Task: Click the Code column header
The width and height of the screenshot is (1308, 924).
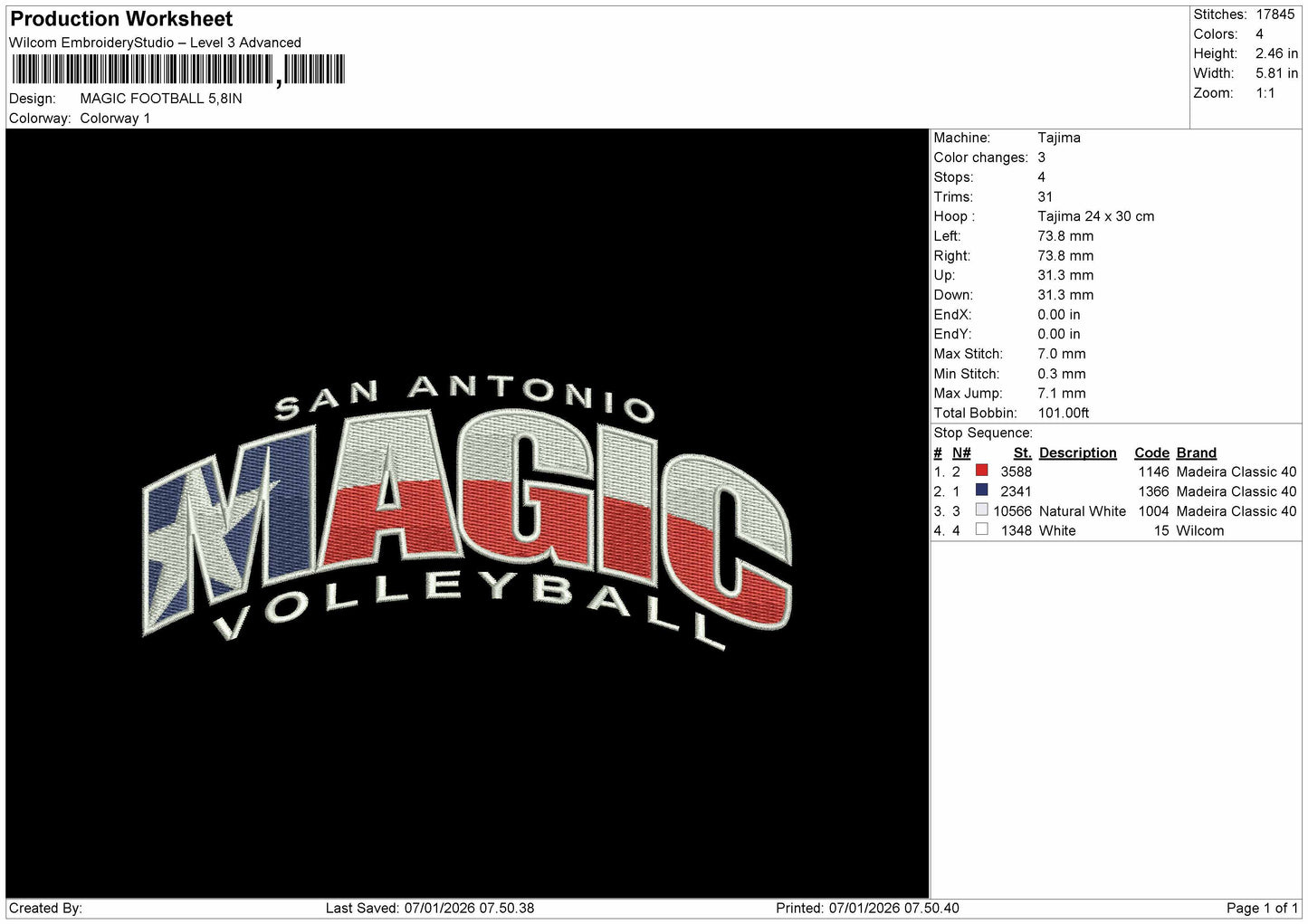Action: pyautogui.click(x=1151, y=452)
